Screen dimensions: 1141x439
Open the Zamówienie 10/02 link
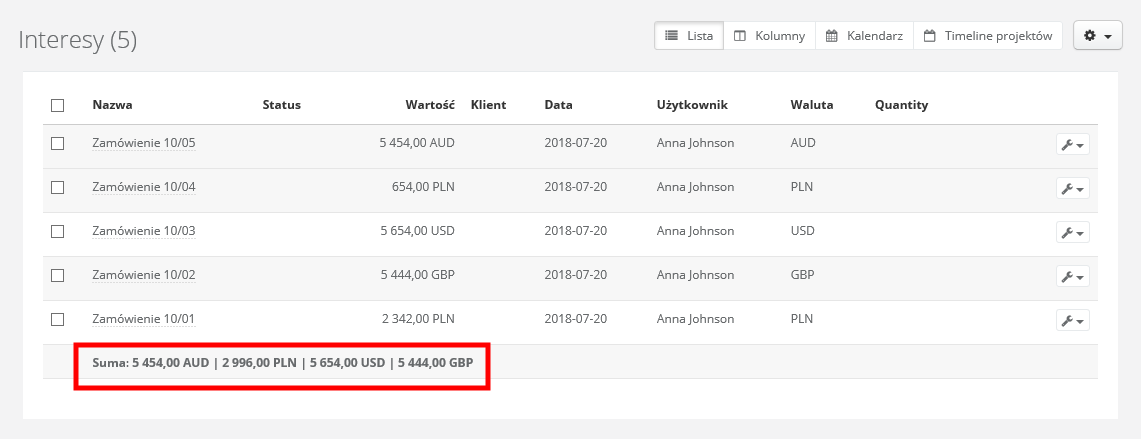pos(143,275)
